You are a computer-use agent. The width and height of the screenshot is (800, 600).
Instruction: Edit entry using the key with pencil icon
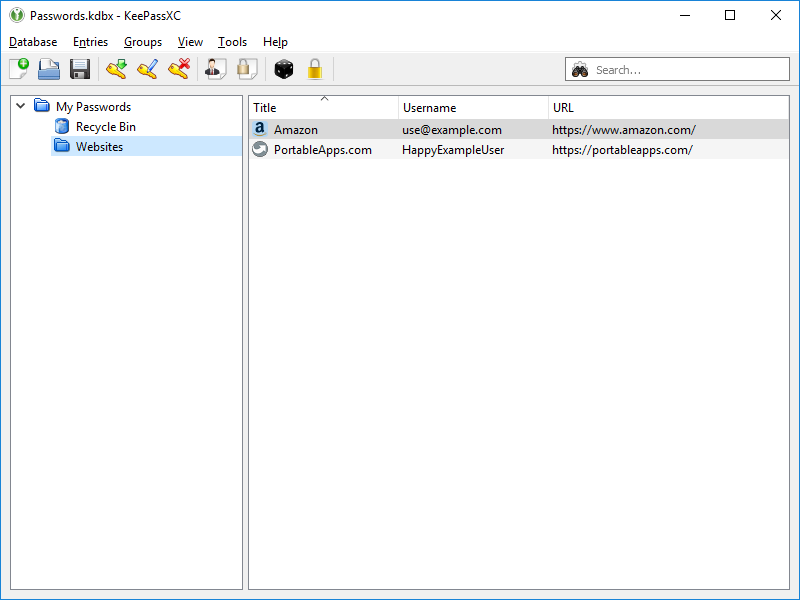[148, 69]
